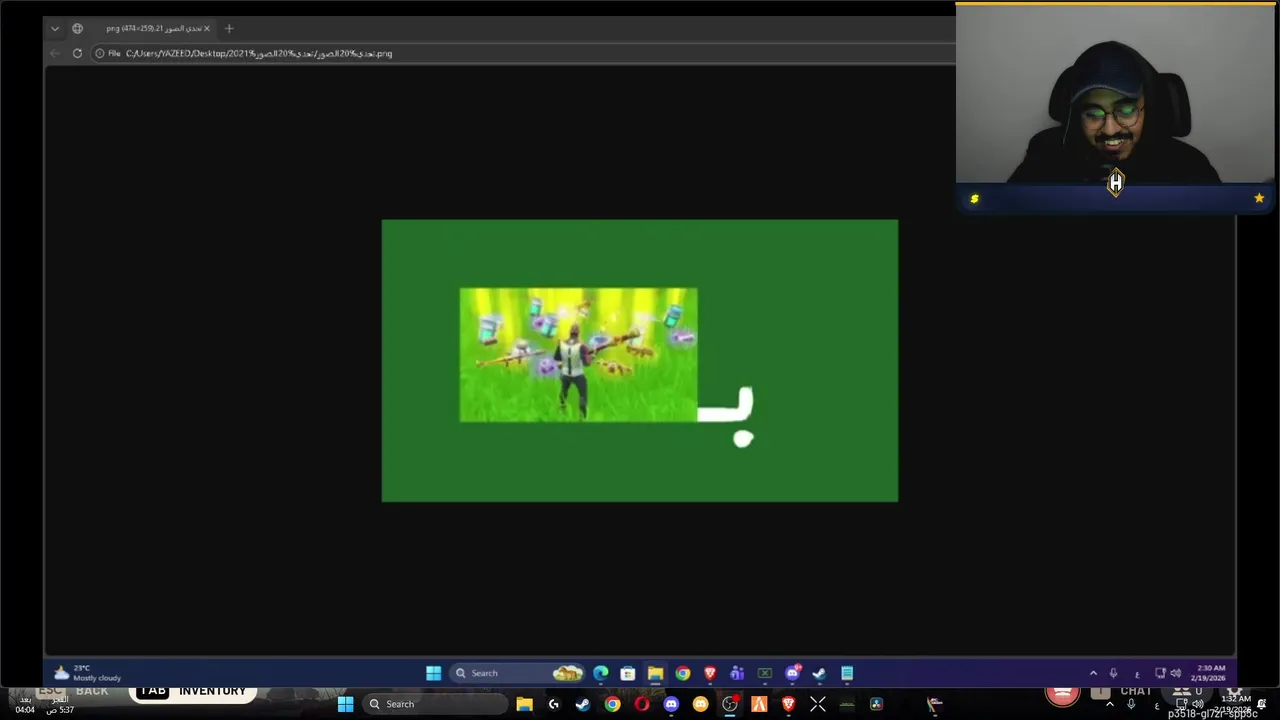This screenshot has height=720, width=1280.
Task: Open Microsoft Store on inner recorded taskbar
Action: pos(628,673)
